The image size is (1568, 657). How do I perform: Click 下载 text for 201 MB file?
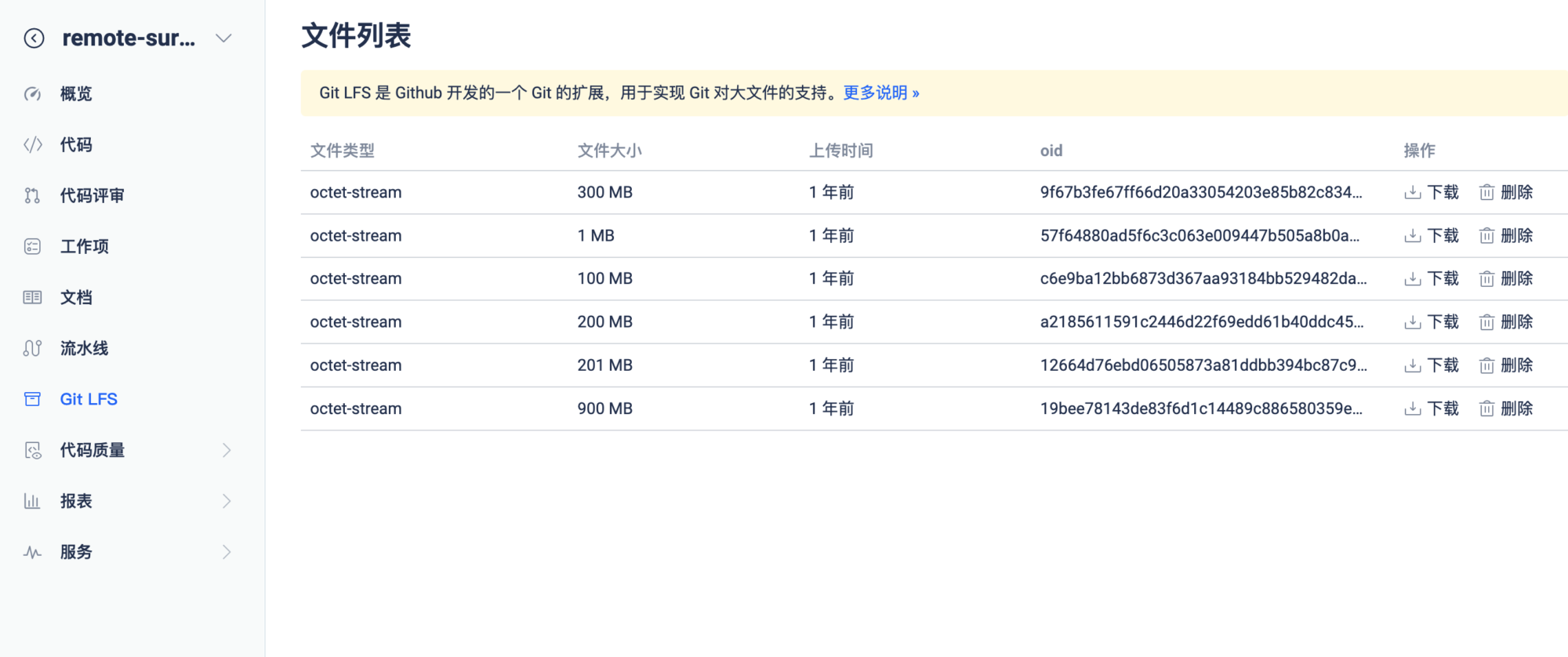point(1443,365)
